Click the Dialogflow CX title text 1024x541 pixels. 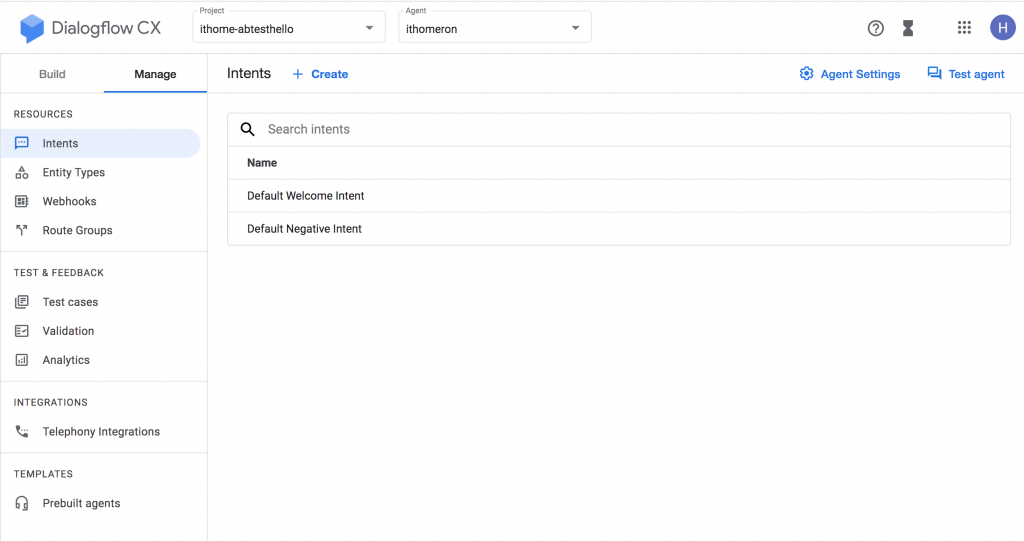tap(106, 28)
